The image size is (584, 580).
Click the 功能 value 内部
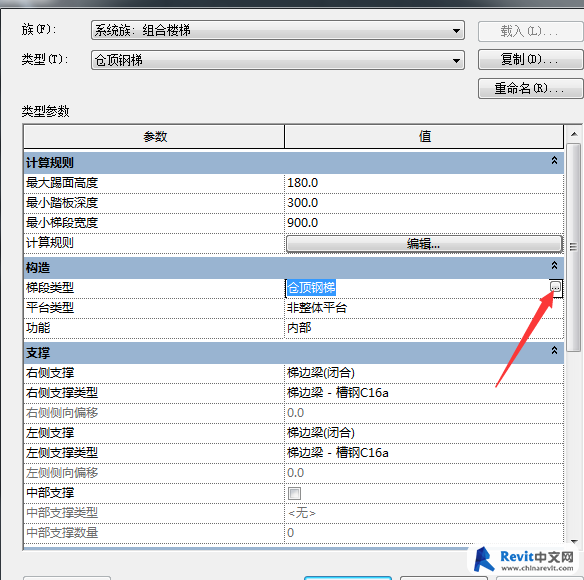424,328
